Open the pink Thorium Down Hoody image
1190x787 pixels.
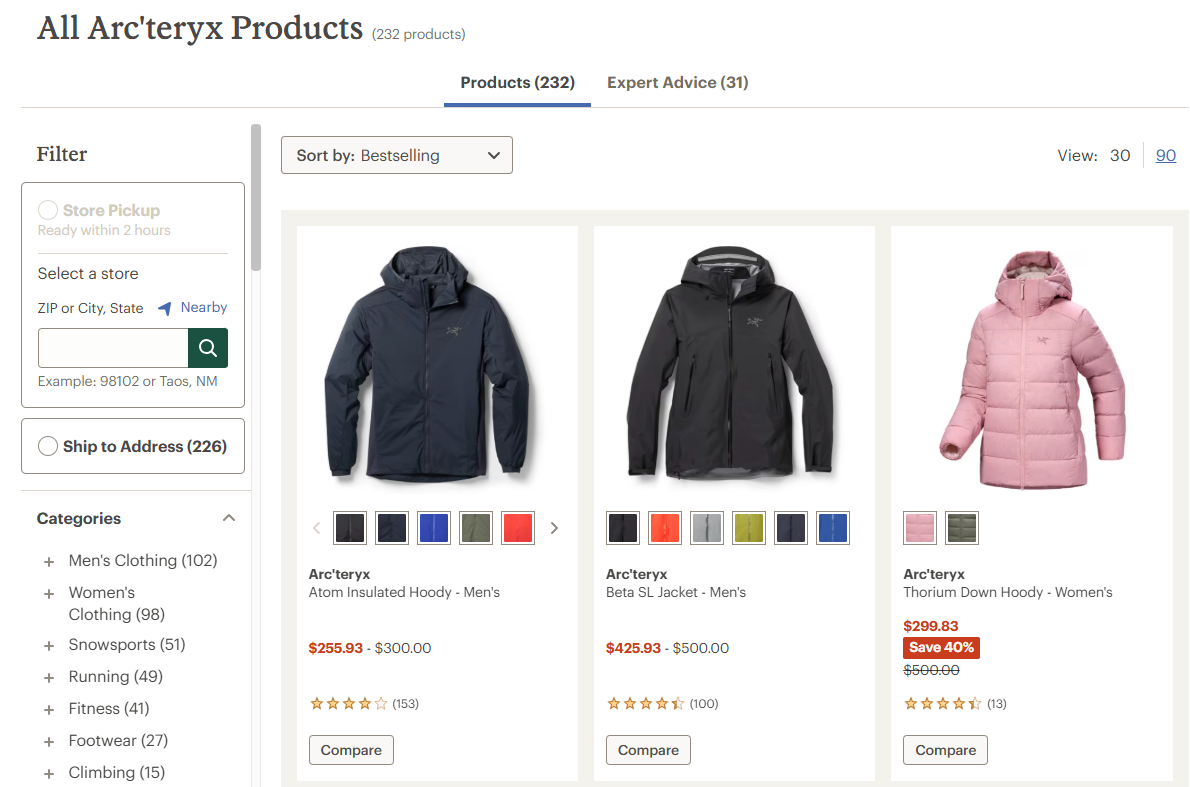(1031, 365)
